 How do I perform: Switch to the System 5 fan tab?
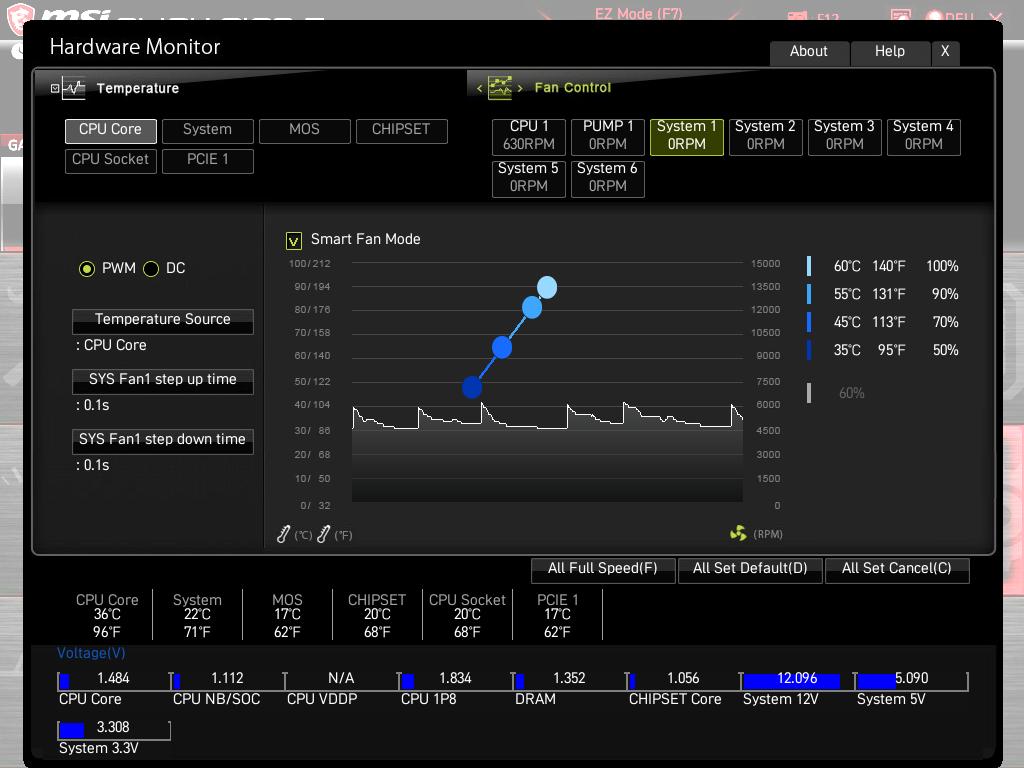[x=529, y=178]
